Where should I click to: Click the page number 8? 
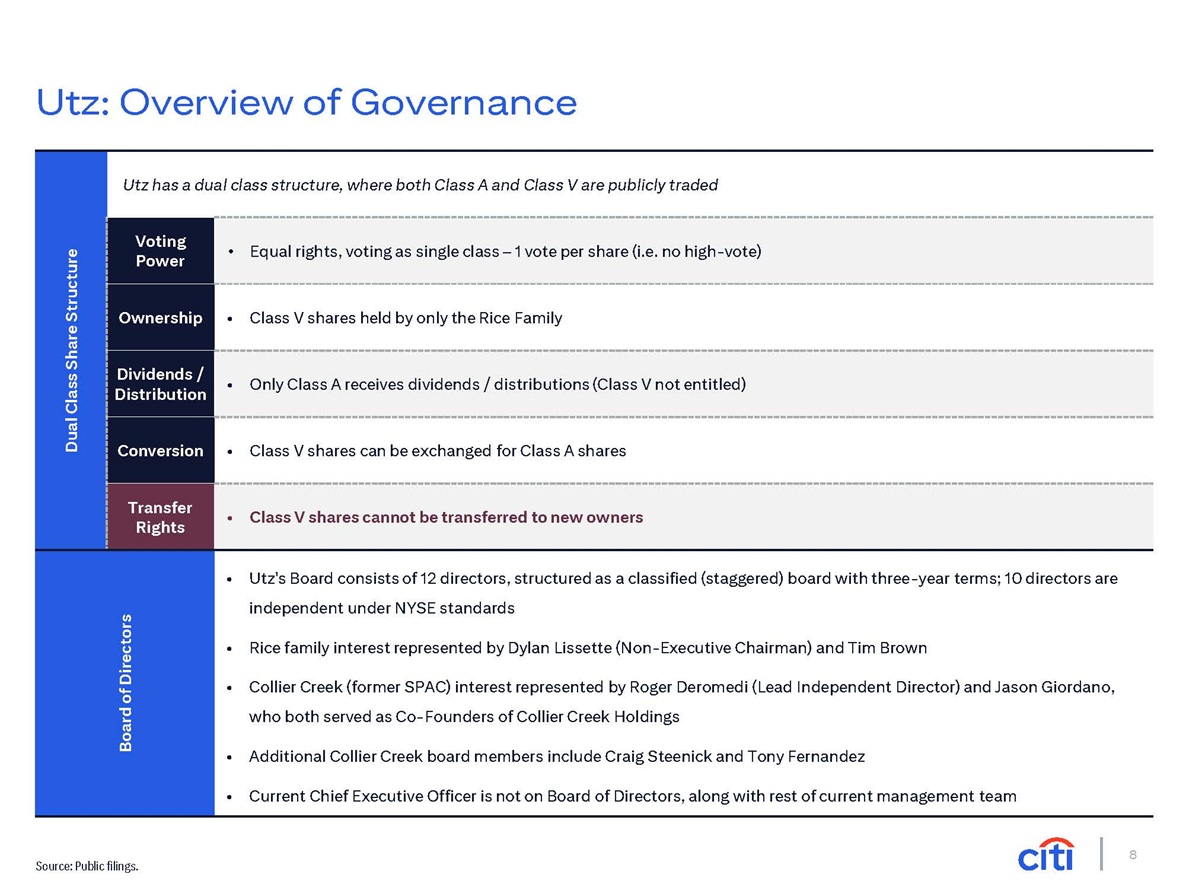pos(1133,854)
